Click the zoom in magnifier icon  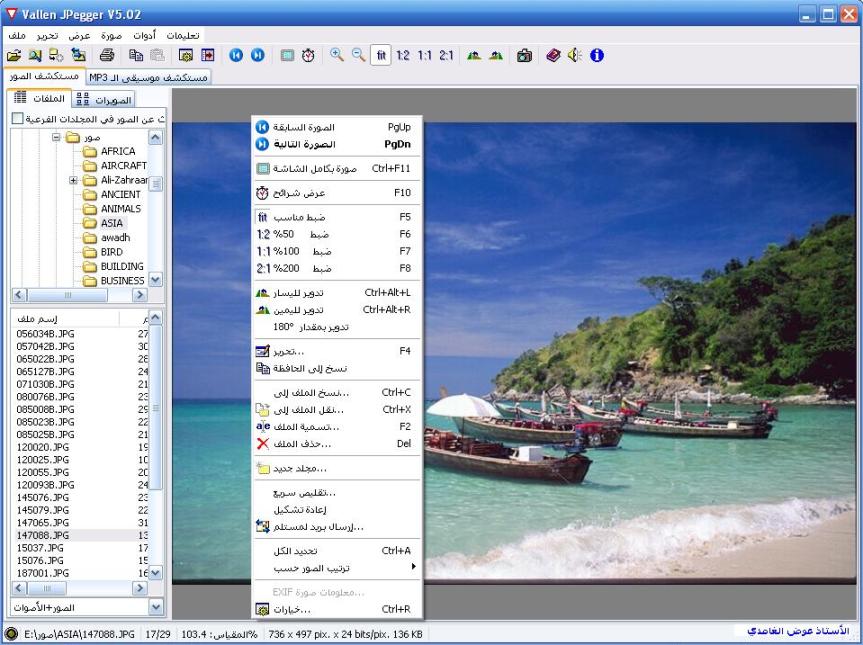337,55
